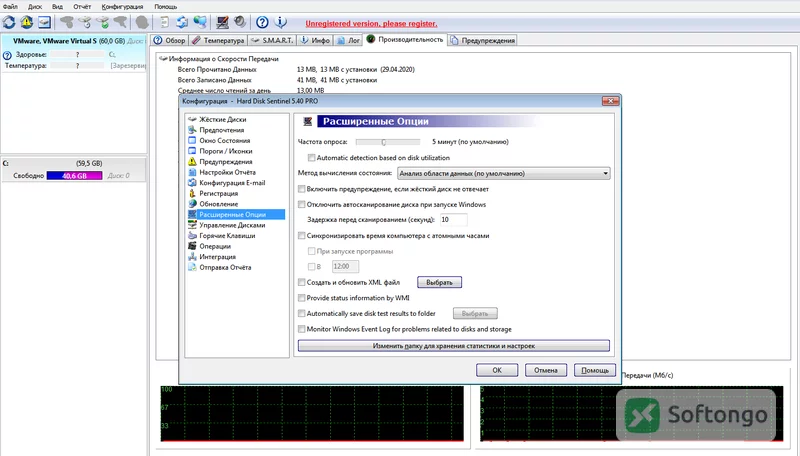This screenshot has width=800, height=456.
Task: Select Пороги / Иконки in configuration list
Action: pos(226,151)
